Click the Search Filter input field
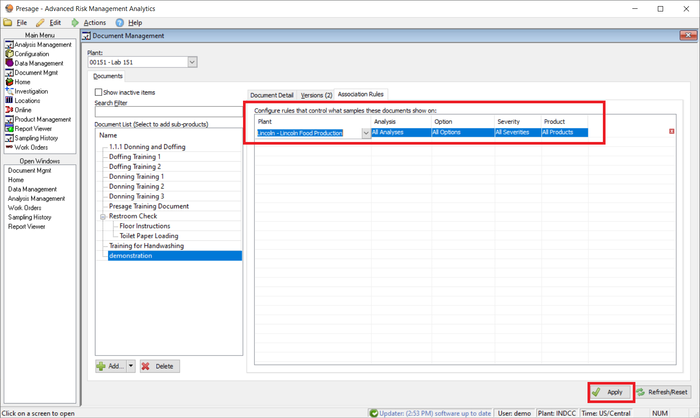Viewport: 700px width, 418px height. [x=166, y=113]
